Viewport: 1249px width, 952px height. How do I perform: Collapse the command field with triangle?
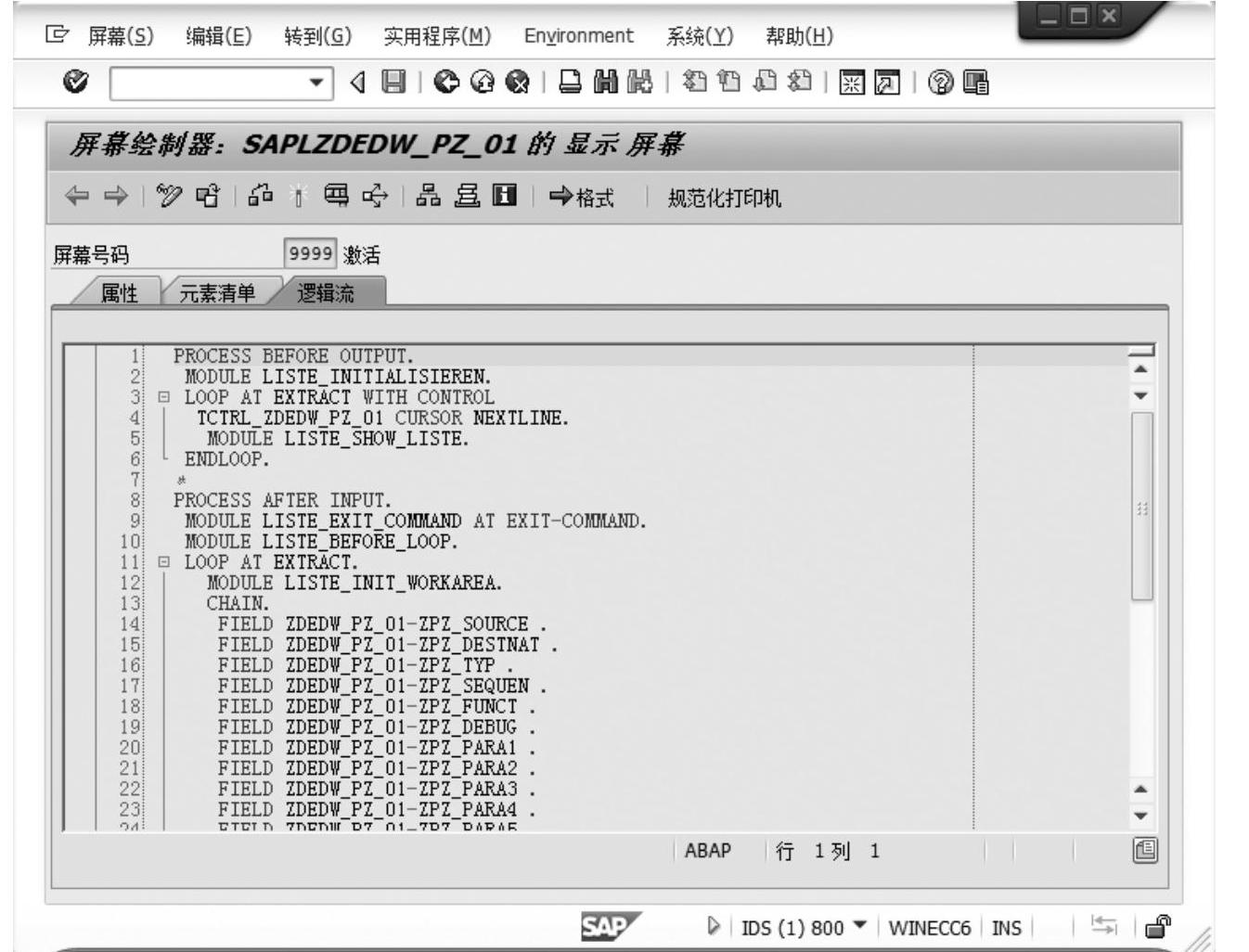coord(357,83)
